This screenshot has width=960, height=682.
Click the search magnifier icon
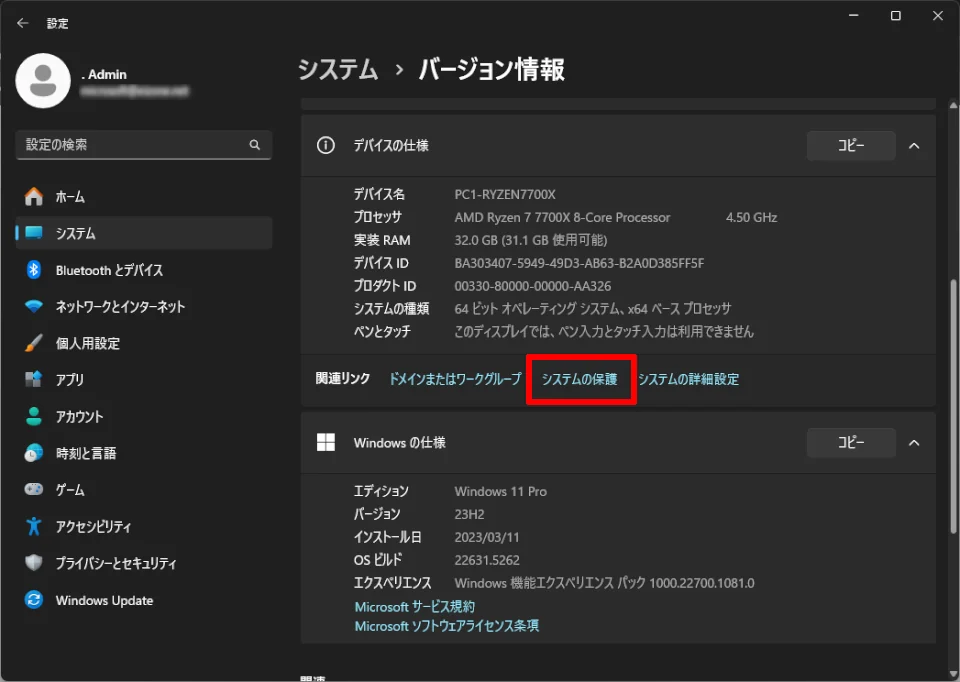click(255, 144)
